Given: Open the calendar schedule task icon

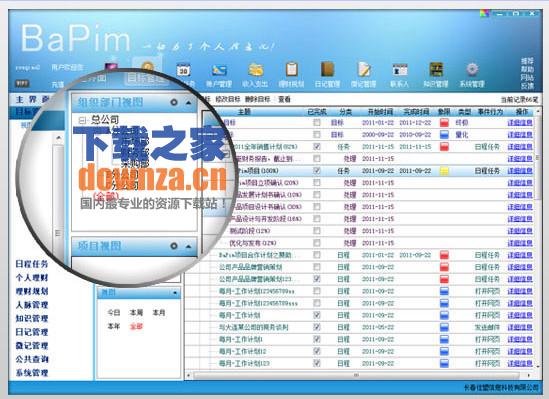Looking at the screenshot, I should pyautogui.click(x=183, y=70).
